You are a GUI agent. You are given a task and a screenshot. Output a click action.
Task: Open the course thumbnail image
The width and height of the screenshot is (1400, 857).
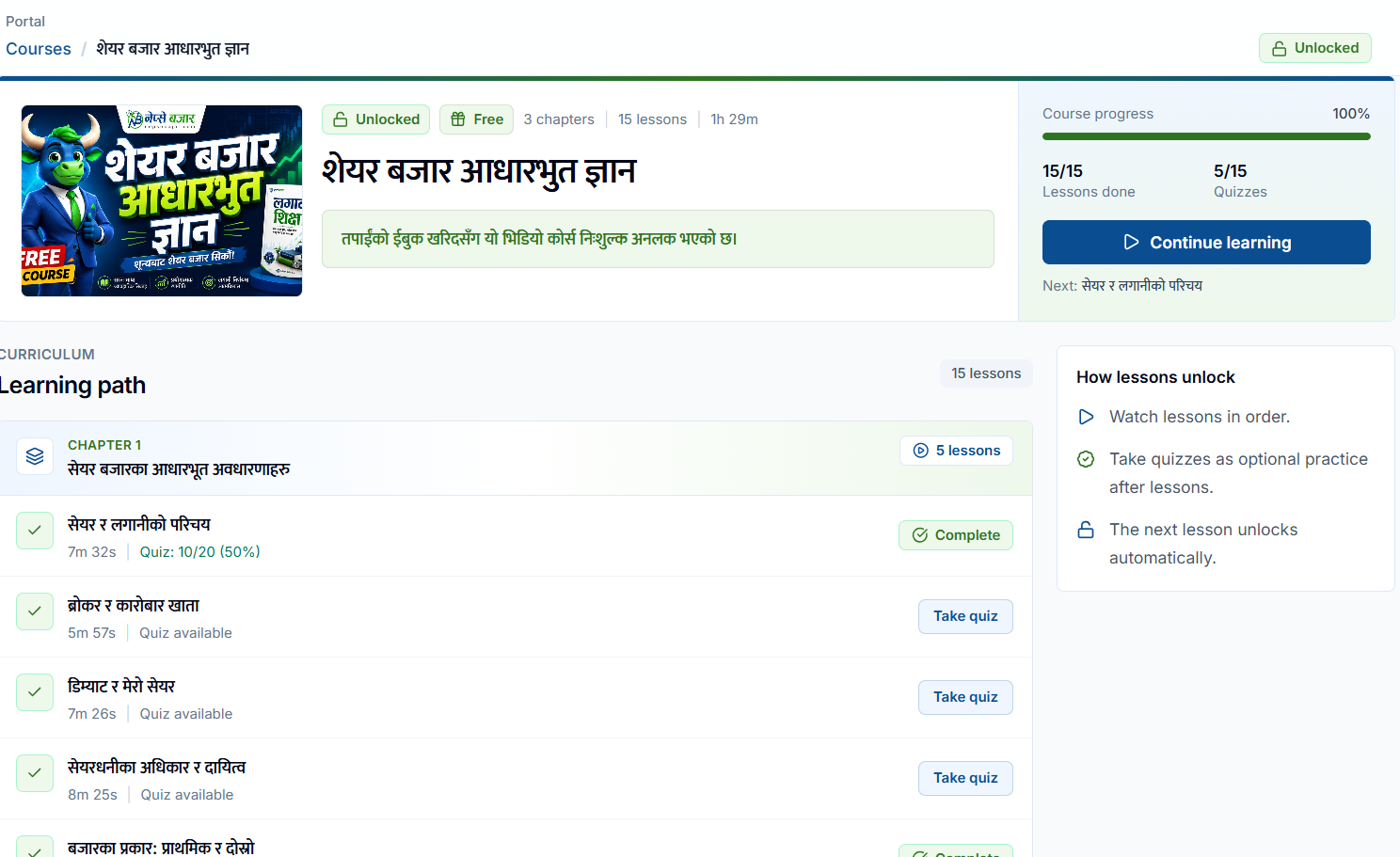[162, 200]
